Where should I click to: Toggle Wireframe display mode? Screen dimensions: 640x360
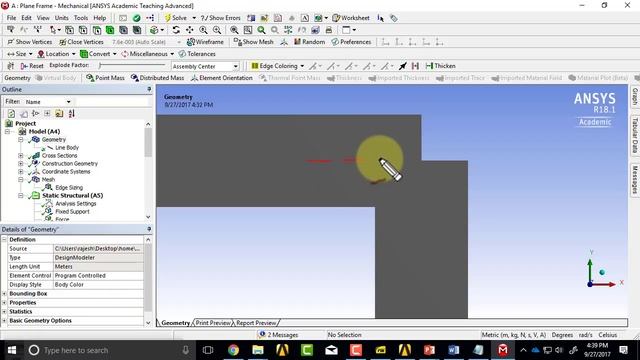tap(205, 42)
